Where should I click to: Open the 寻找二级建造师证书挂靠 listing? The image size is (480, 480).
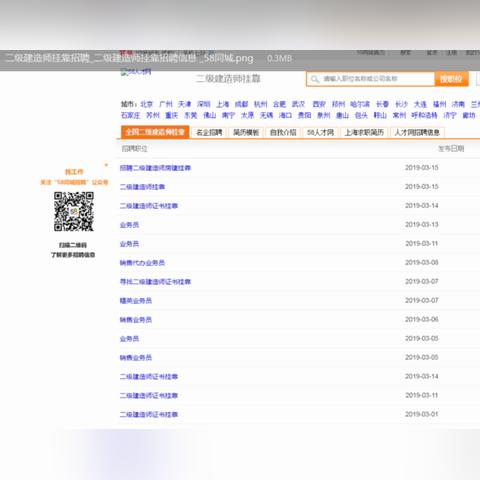click(155, 282)
